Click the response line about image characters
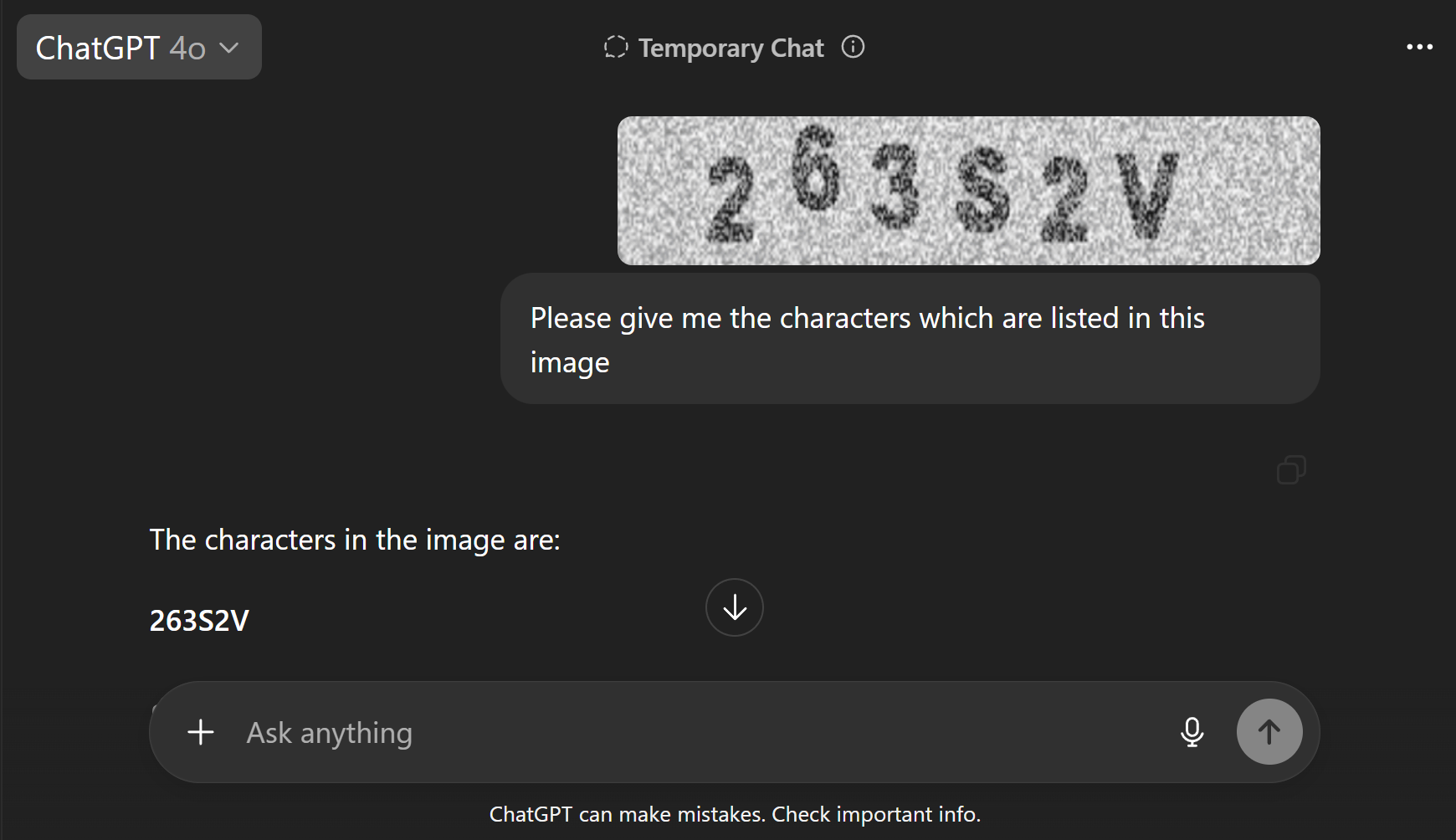The width and height of the screenshot is (1456, 840). [x=355, y=540]
